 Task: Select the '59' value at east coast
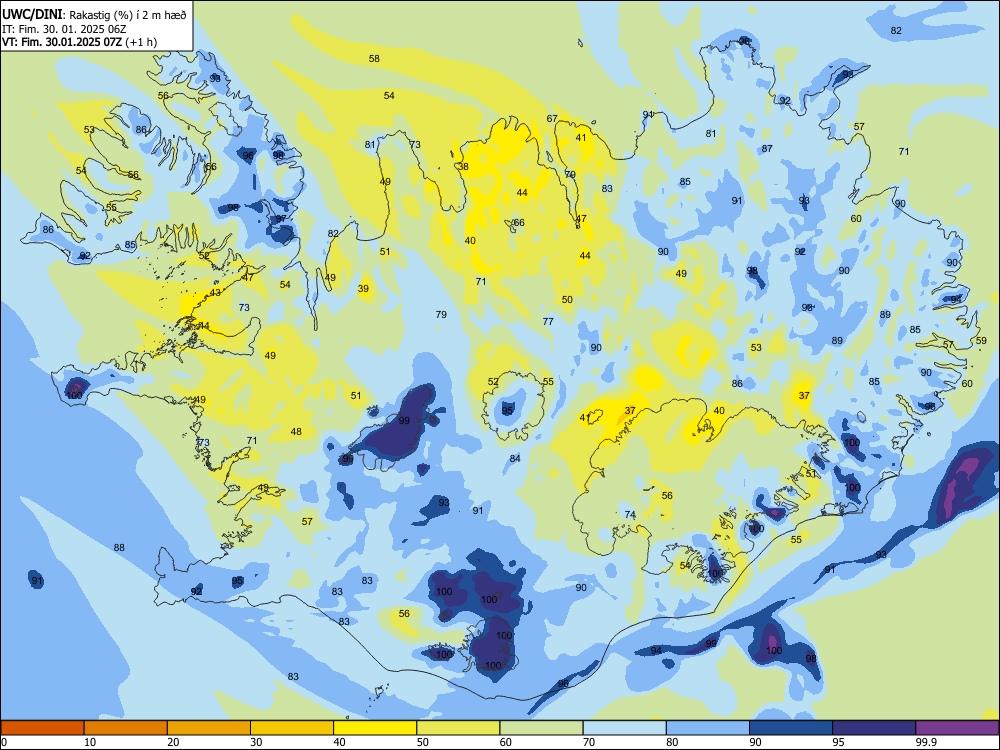(982, 341)
